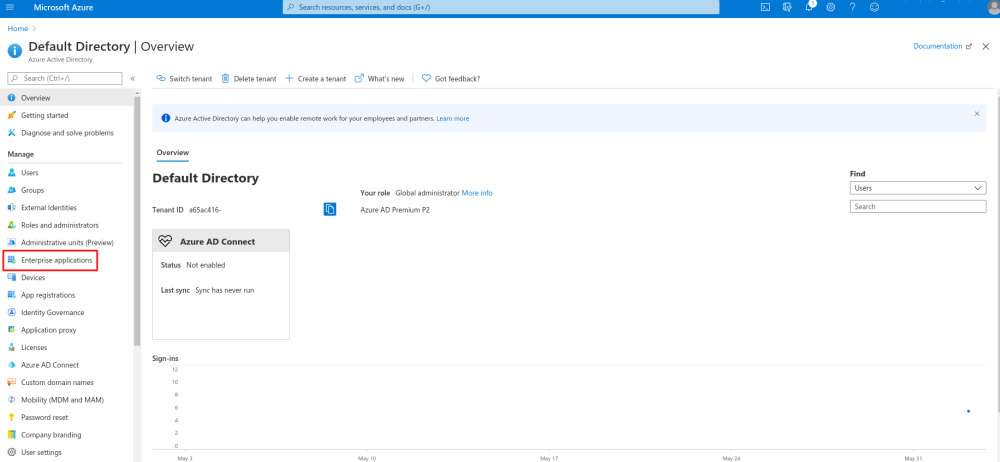Screen dimensions: 1000x462
Task: Open directory and subscription filter icon
Action: pos(787,7)
